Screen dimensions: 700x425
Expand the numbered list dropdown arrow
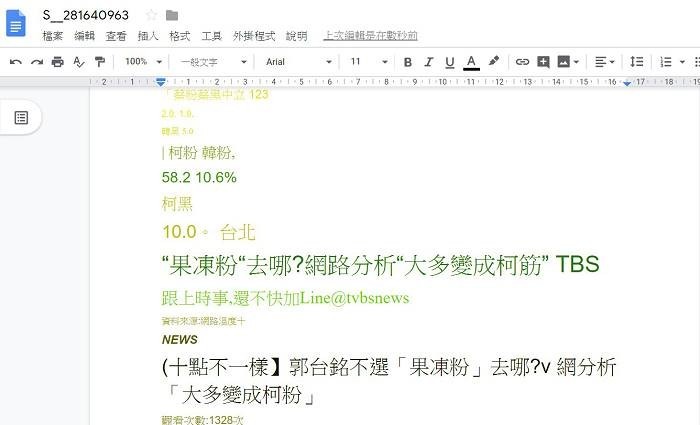pyautogui.click(x=682, y=62)
